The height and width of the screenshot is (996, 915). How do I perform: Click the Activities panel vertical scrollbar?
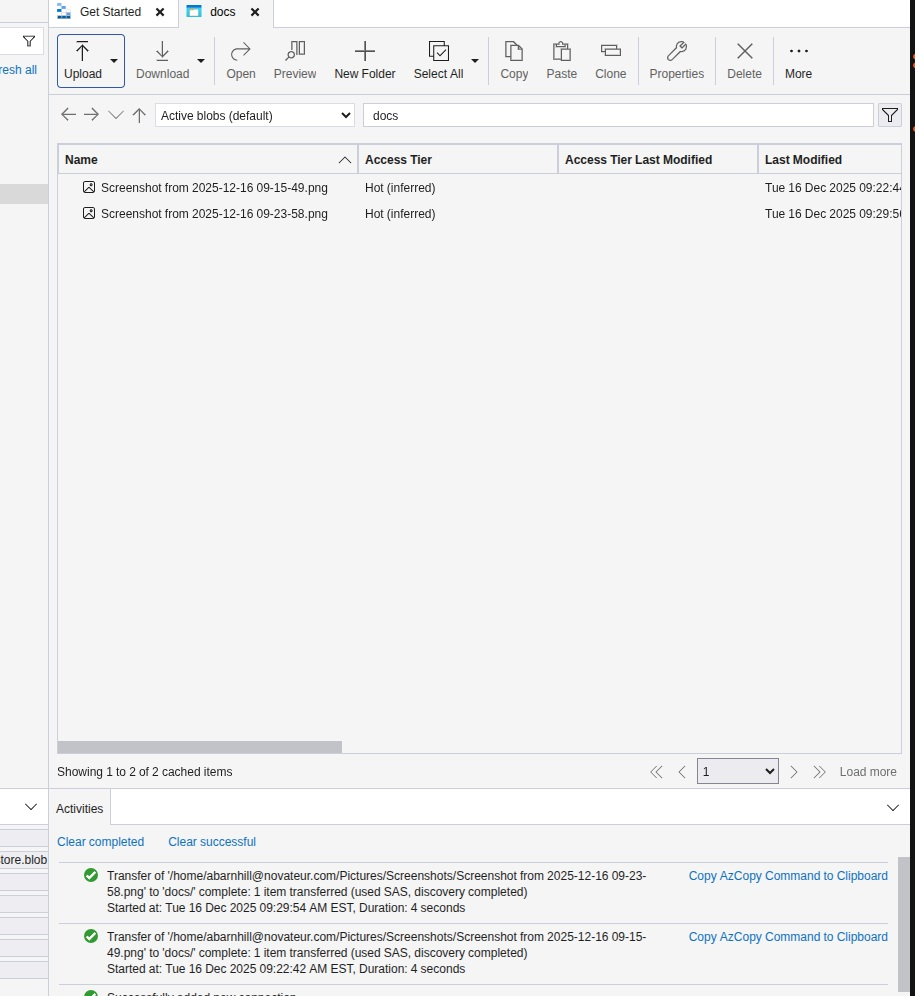pyautogui.click(x=904, y=924)
